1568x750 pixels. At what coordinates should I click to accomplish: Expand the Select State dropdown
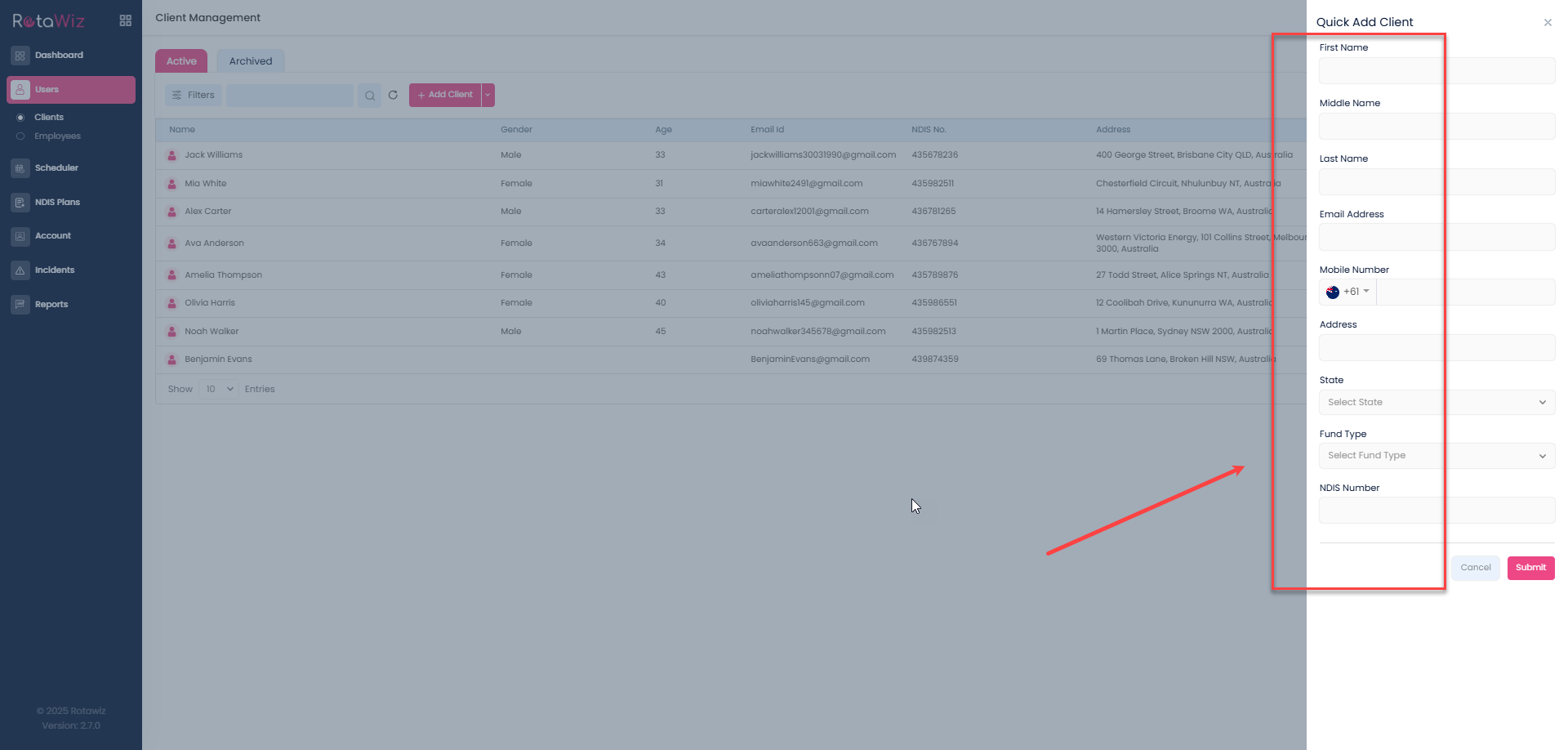[x=1437, y=403]
